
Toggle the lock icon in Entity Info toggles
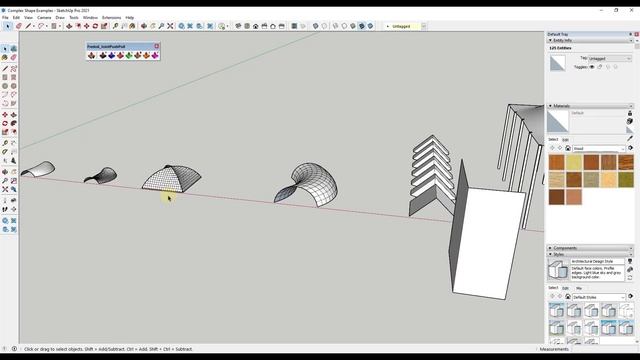pos(600,67)
